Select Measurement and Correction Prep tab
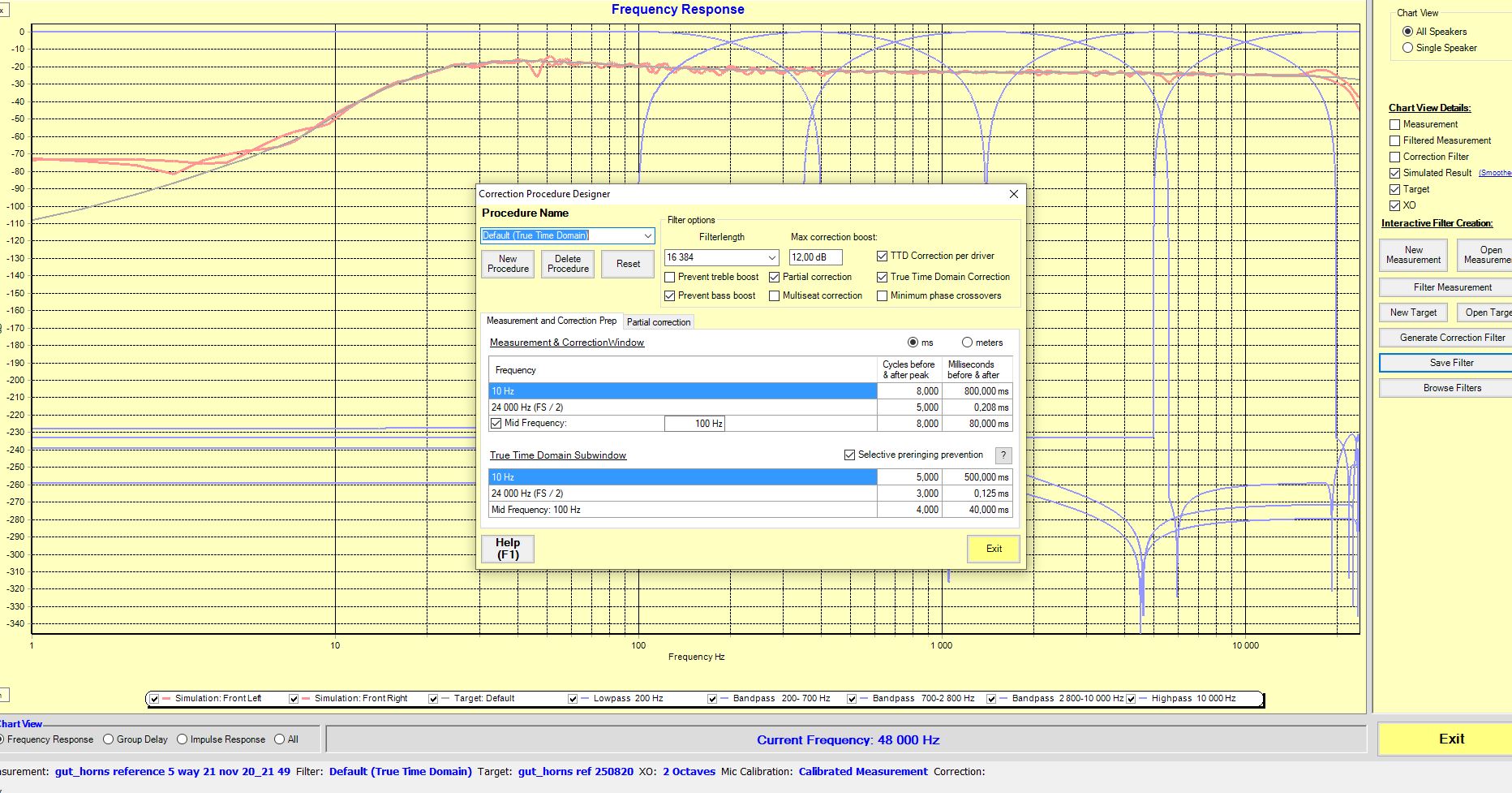 click(x=552, y=321)
